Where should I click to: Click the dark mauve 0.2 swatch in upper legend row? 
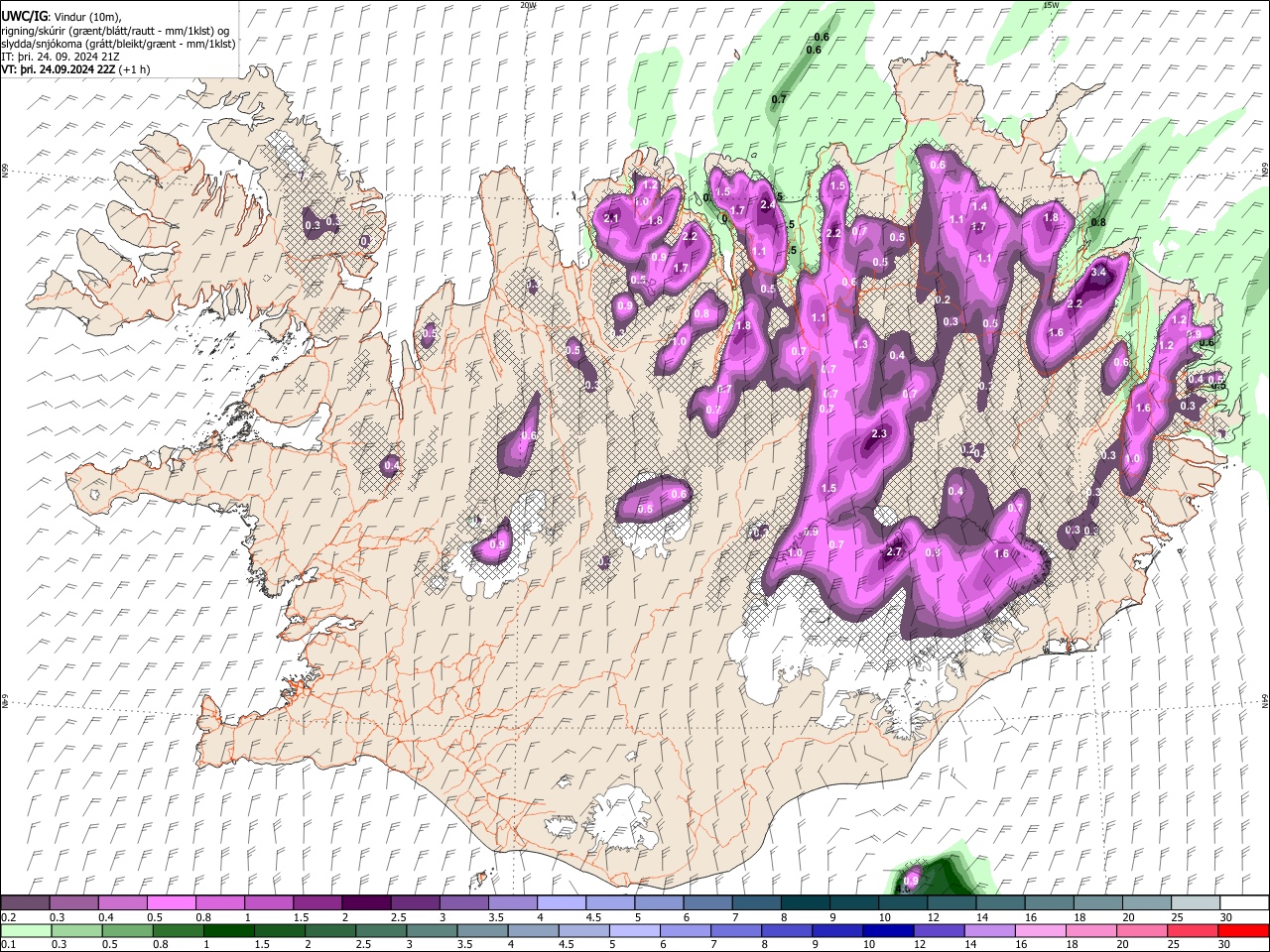(26, 903)
